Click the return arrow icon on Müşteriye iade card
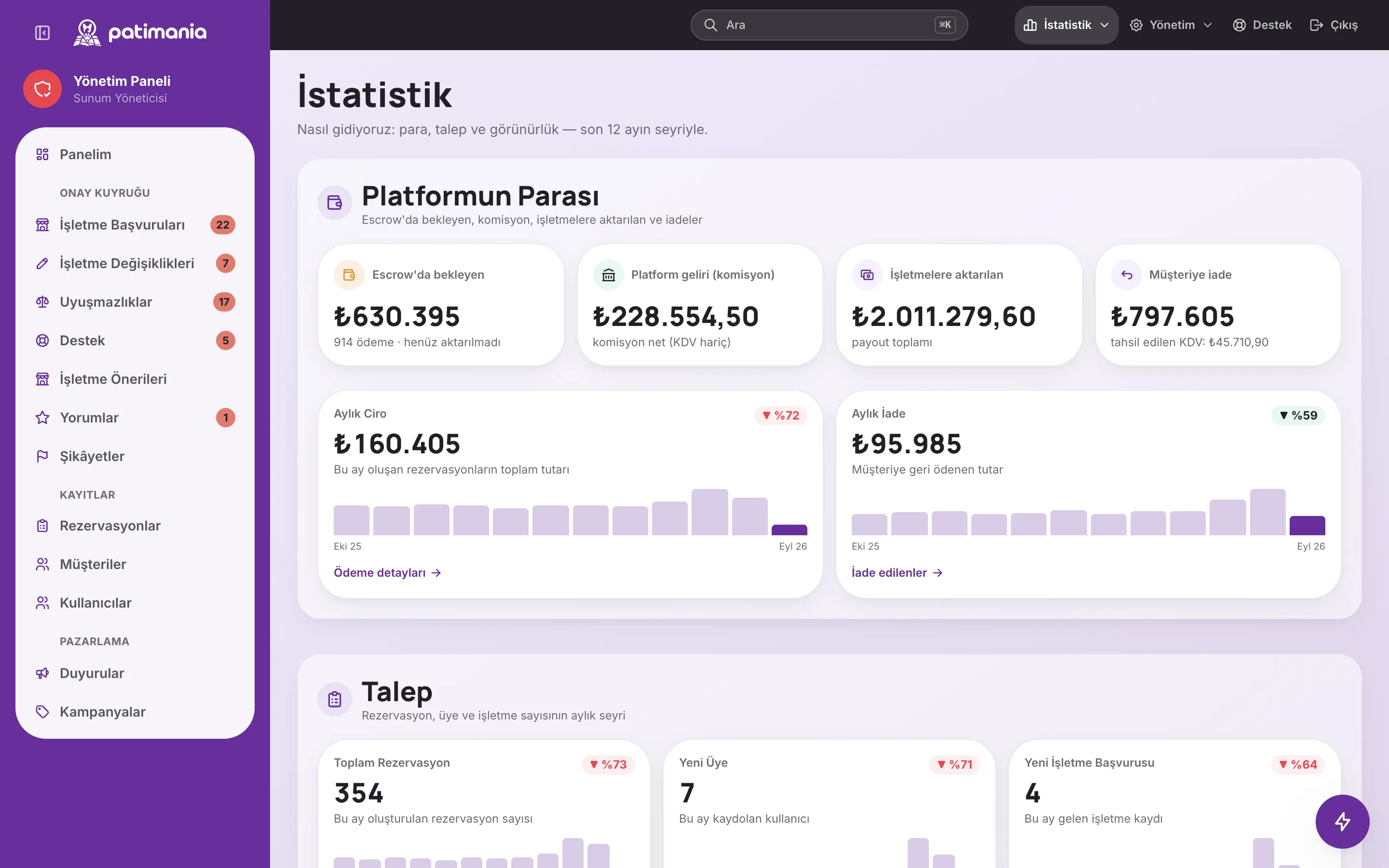This screenshot has width=1389, height=868. point(1126,275)
